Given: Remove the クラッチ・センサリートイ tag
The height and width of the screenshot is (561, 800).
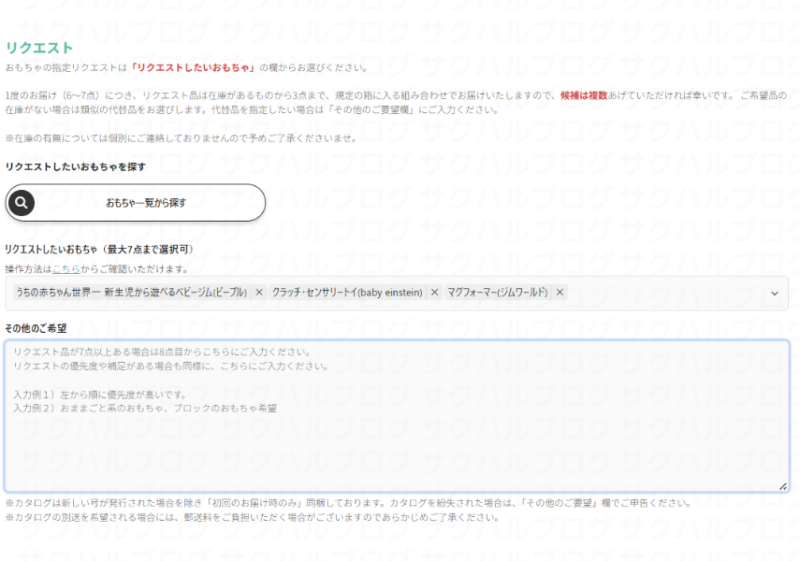Looking at the screenshot, I should coord(434,293).
